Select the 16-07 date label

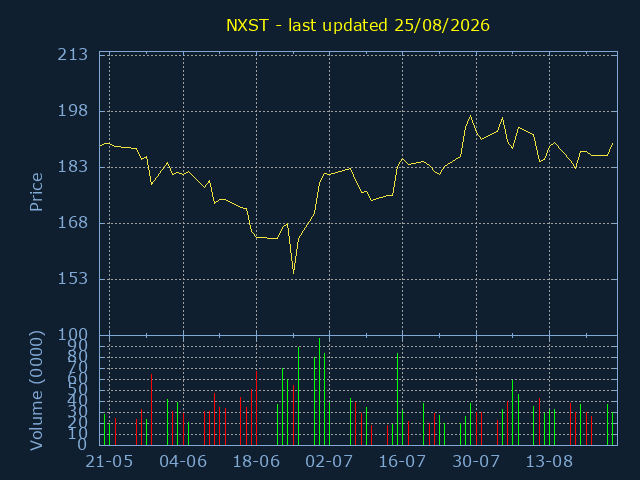pos(402,462)
